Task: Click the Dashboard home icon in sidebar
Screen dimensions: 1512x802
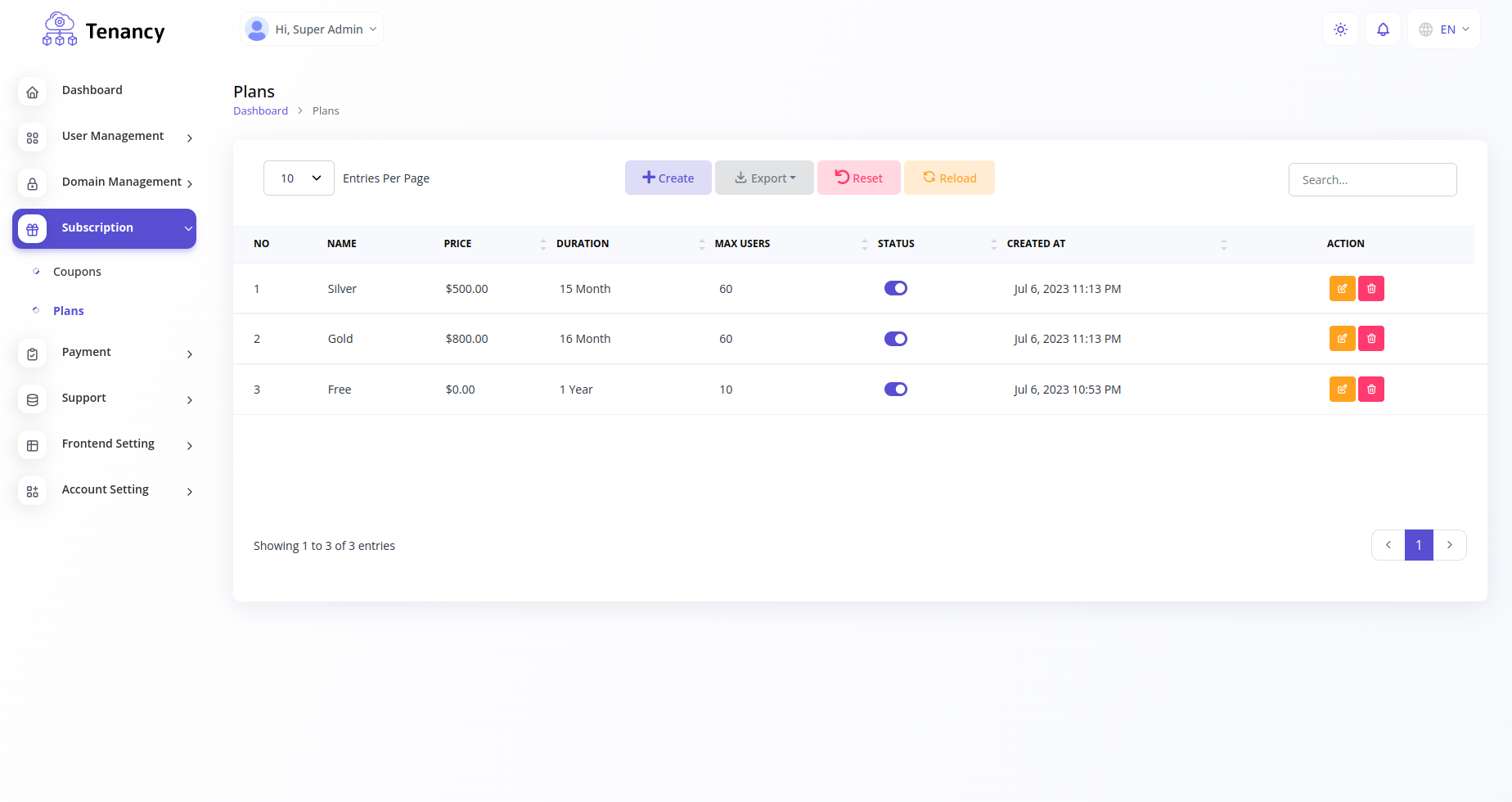Action: click(x=33, y=92)
